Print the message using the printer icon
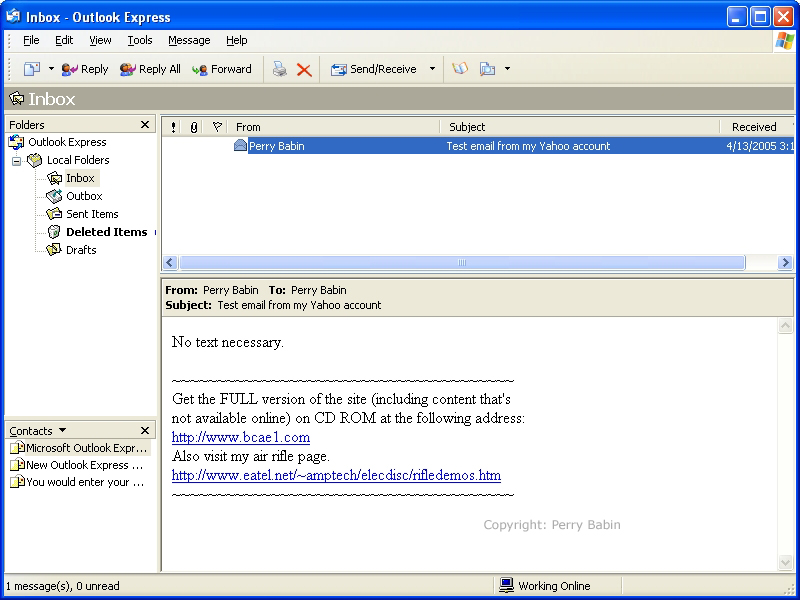This screenshot has height=600, width=800. click(x=280, y=69)
